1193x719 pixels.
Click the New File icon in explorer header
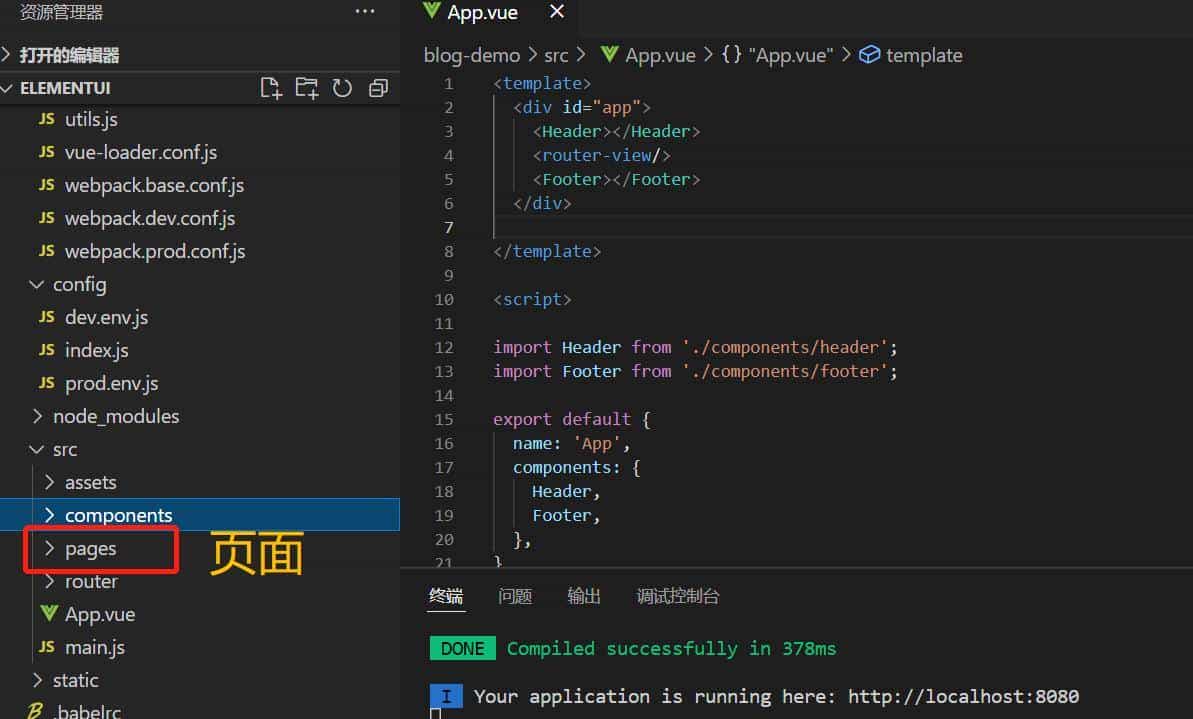[x=271, y=88]
